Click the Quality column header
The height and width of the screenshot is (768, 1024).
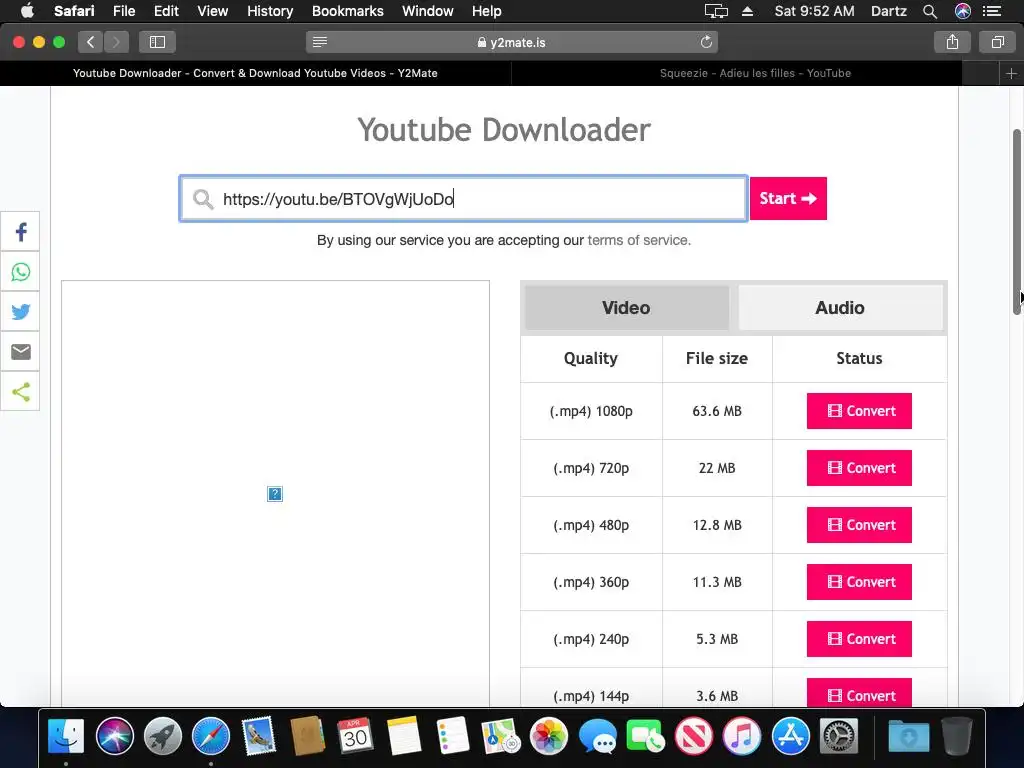[x=591, y=359]
